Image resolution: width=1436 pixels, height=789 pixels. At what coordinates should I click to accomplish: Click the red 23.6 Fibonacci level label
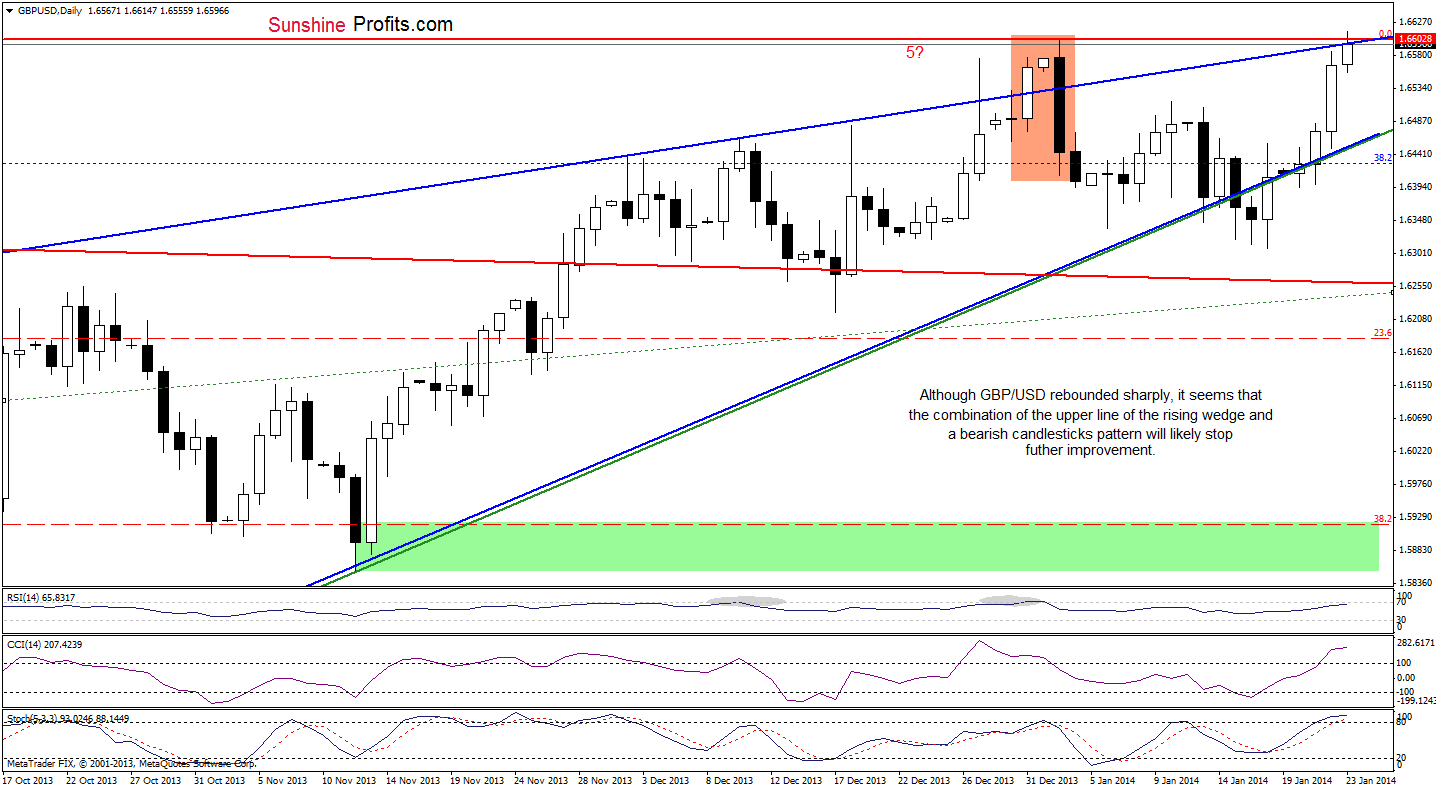(1383, 333)
